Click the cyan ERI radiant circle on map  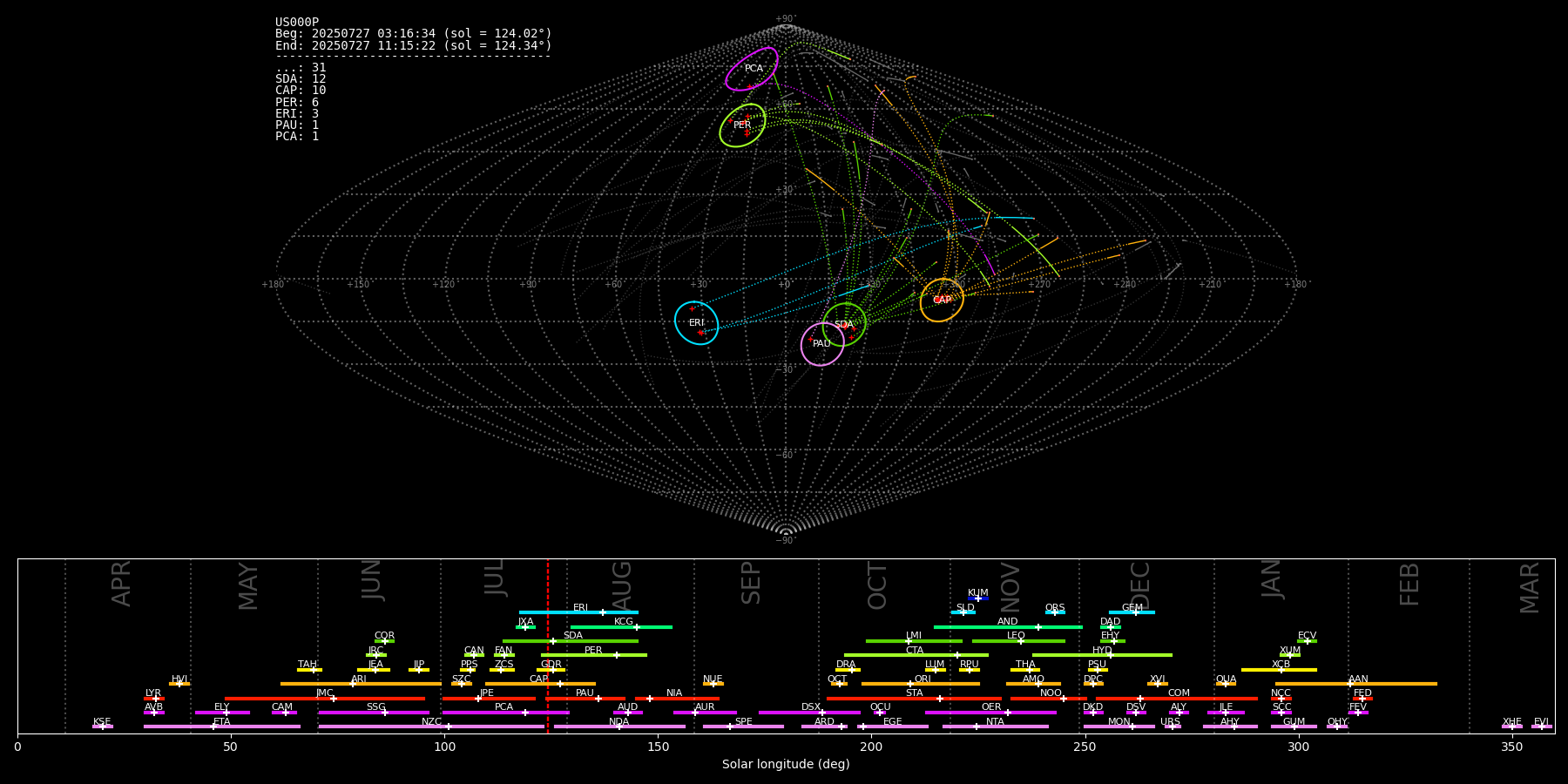click(x=697, y=323)
